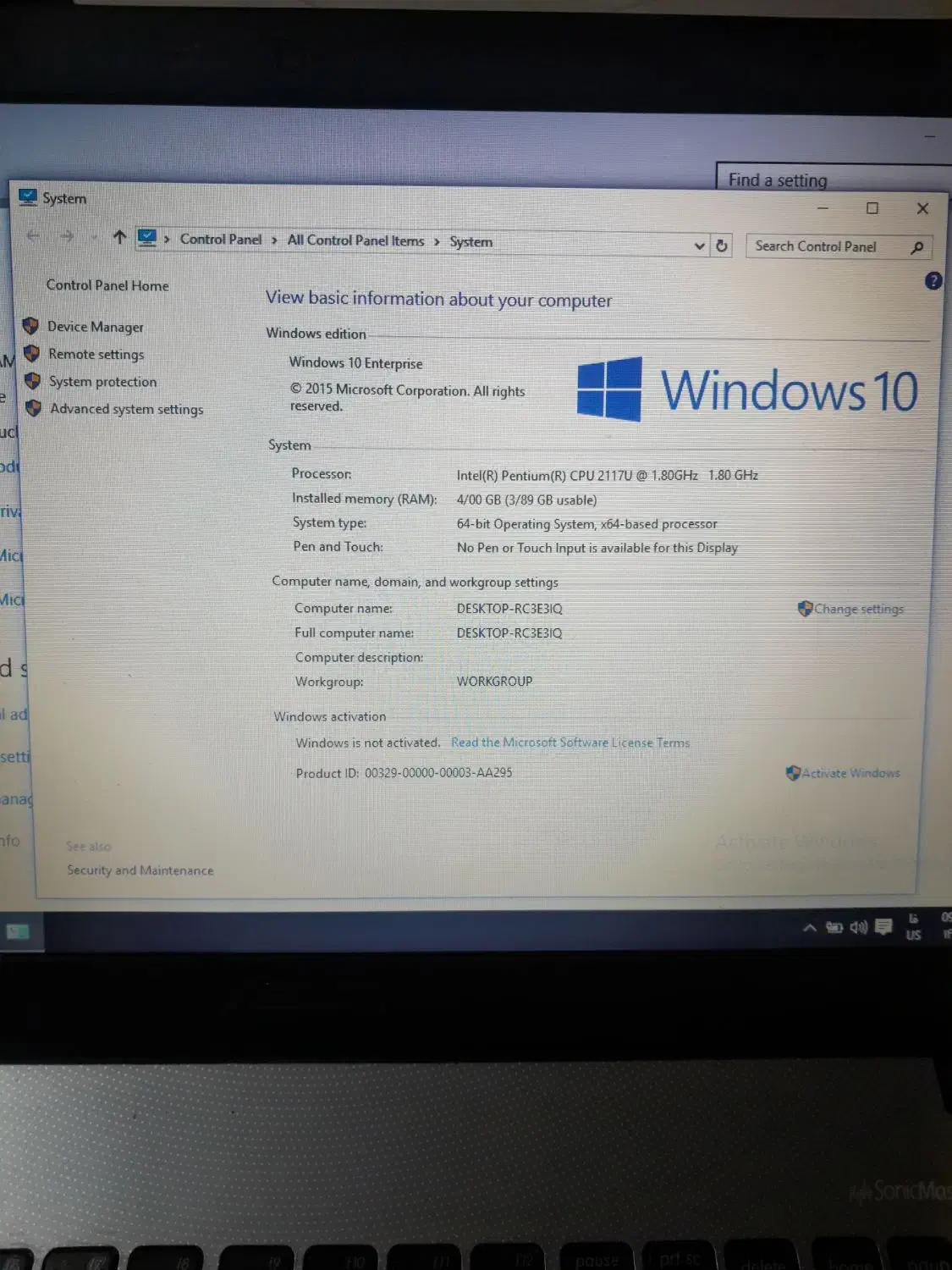Open the recent locations dropdown arrow
The image size is (952, 1270).
point(94,238)
